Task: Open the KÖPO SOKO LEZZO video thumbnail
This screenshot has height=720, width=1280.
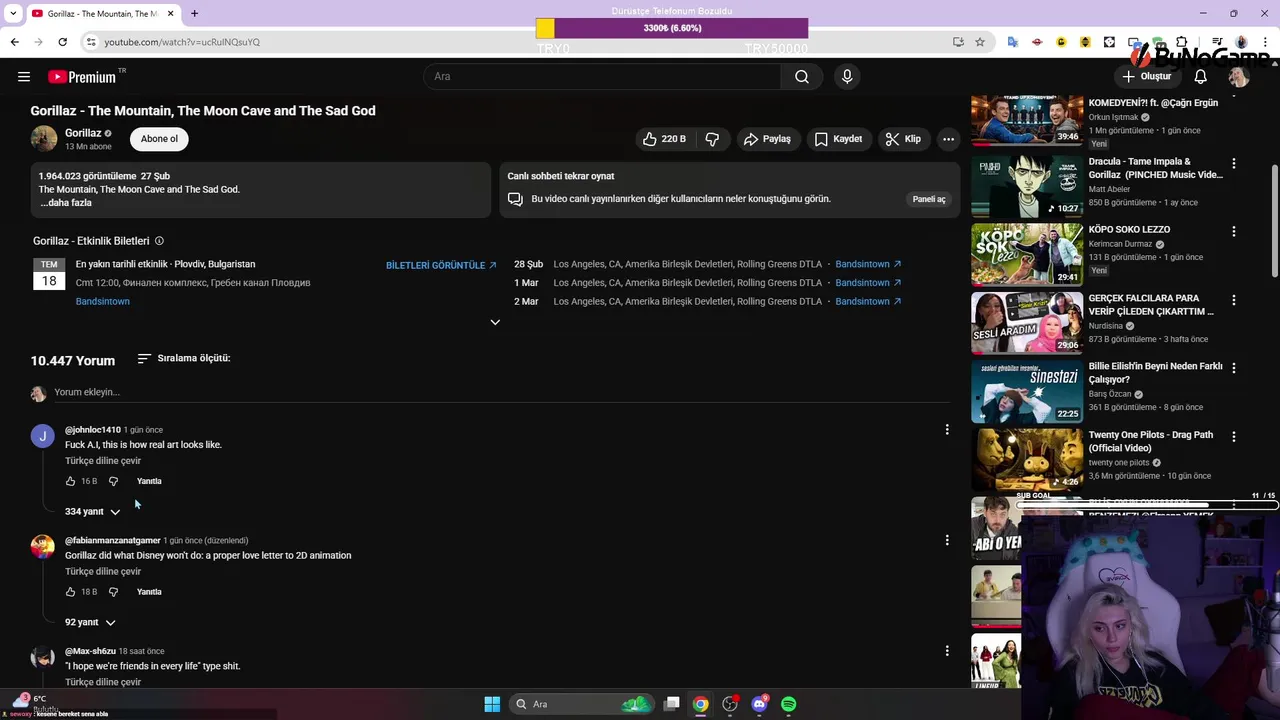Action: [x=1027, y=254]
